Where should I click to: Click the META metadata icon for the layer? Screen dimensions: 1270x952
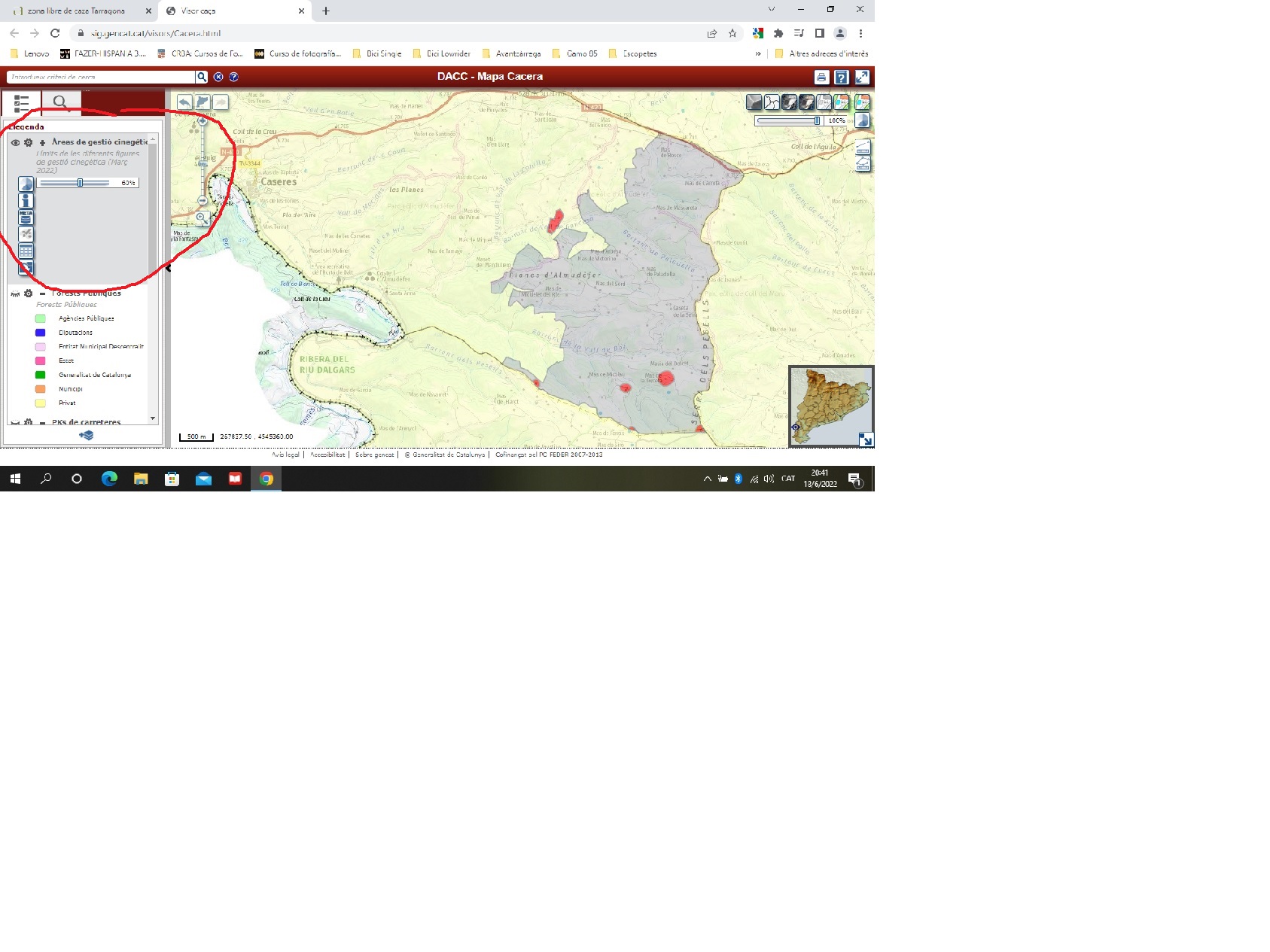click(x=26, y=217)
